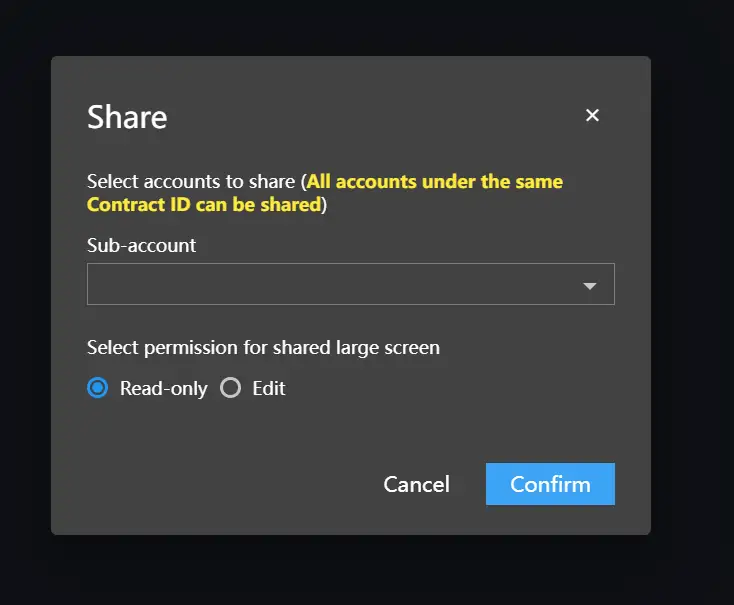
Task: Click the Share dialog title
Action: (x=127, y=117)
